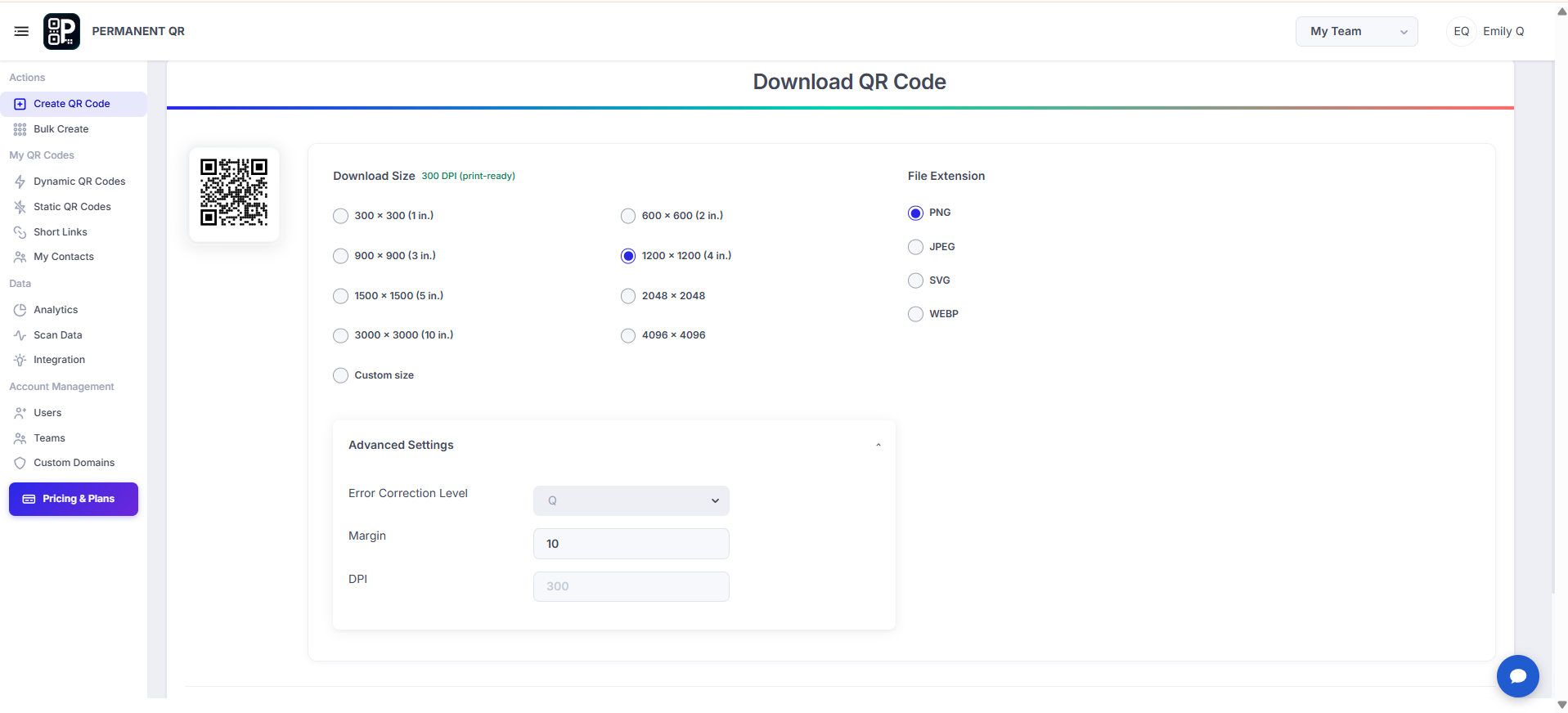Choose JPEG file extension
The width and height of the screenshot is (1568, 713).
click(x=915, y=247)
